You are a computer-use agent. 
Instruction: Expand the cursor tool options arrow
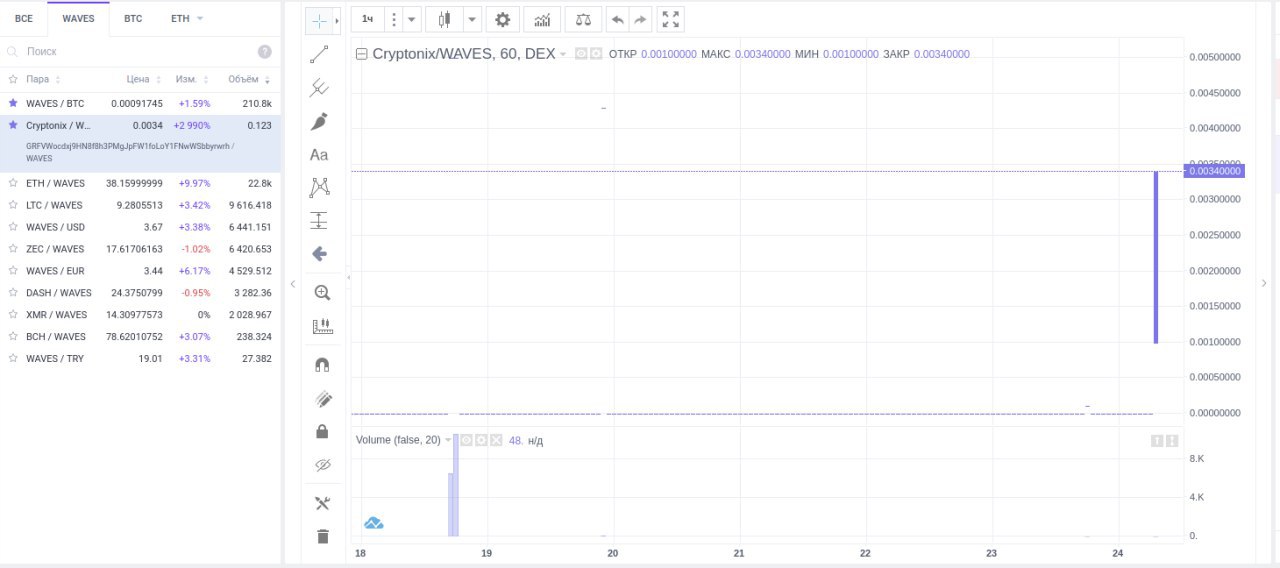tap(337, 20)
